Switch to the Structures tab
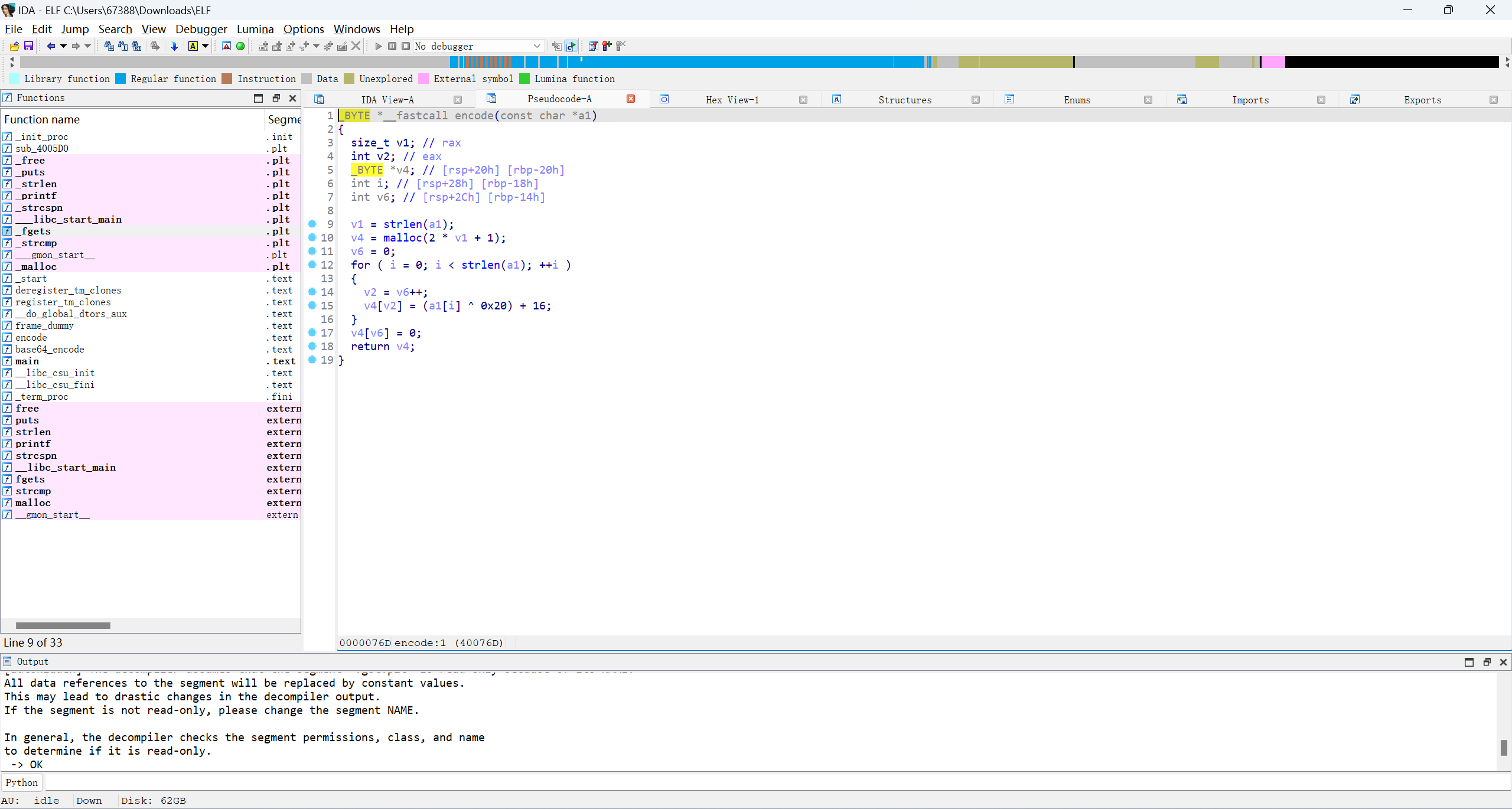Image resolution: width=1512 pixels, height=809 pixels. [x=905, y=100]
